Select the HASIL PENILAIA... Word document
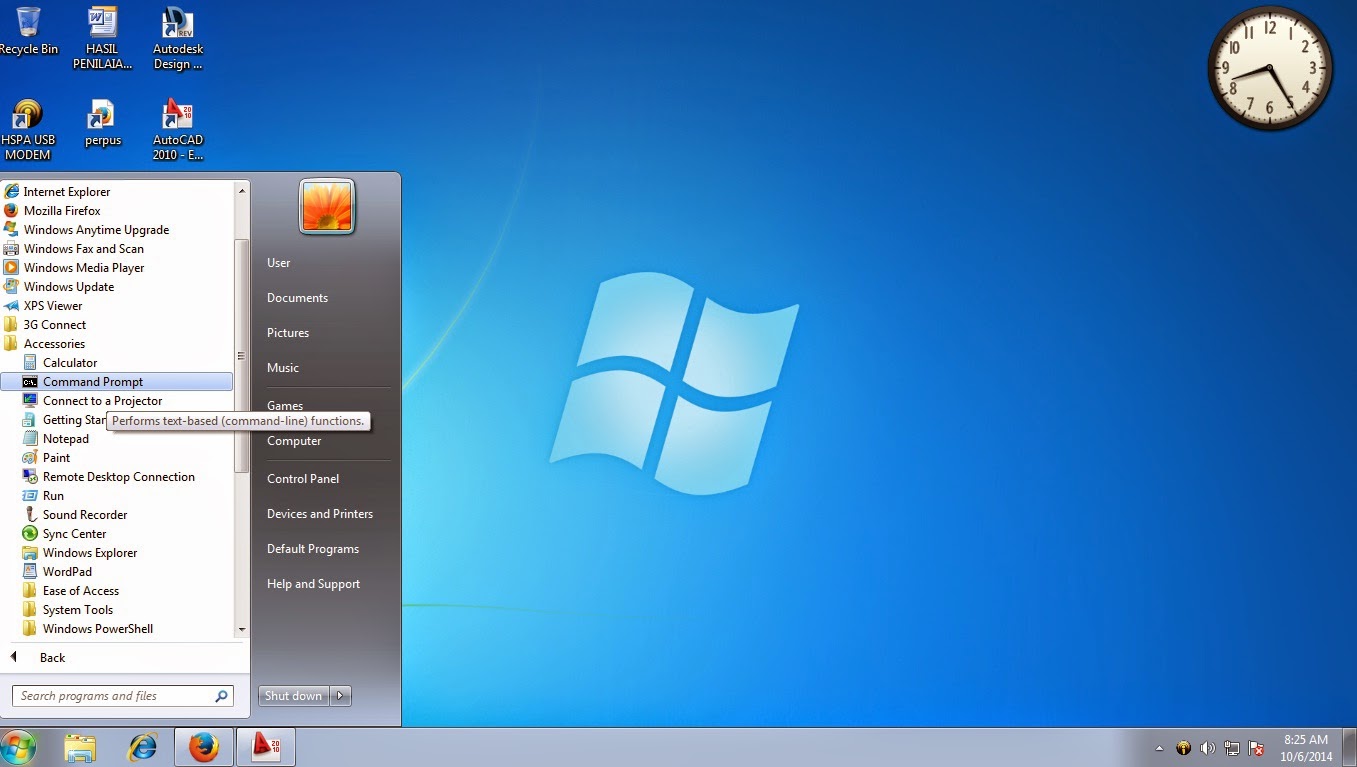 [x=102, y=38]
